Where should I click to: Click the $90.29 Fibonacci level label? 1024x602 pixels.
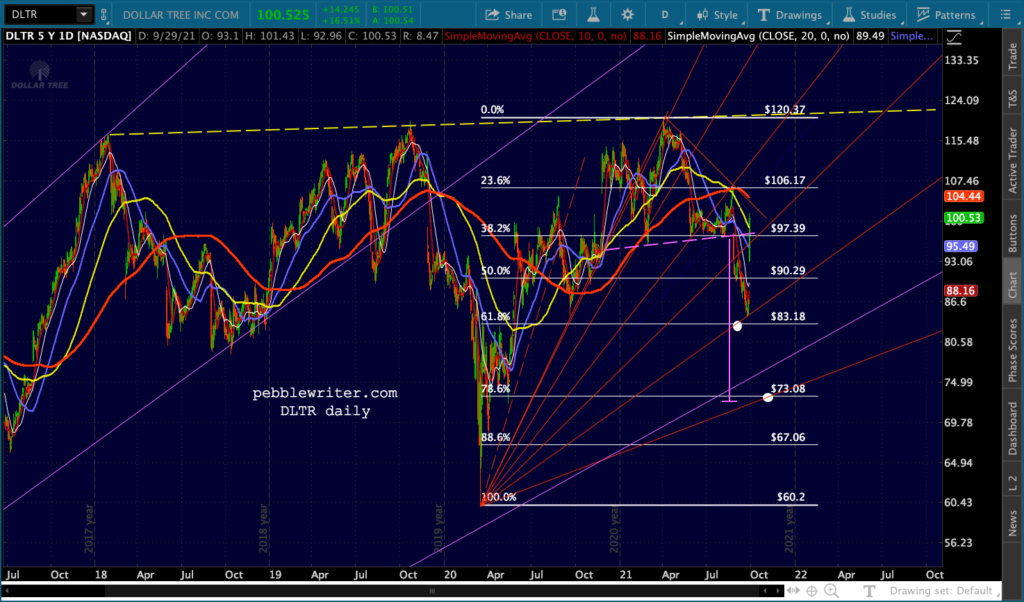click(788, 270)
